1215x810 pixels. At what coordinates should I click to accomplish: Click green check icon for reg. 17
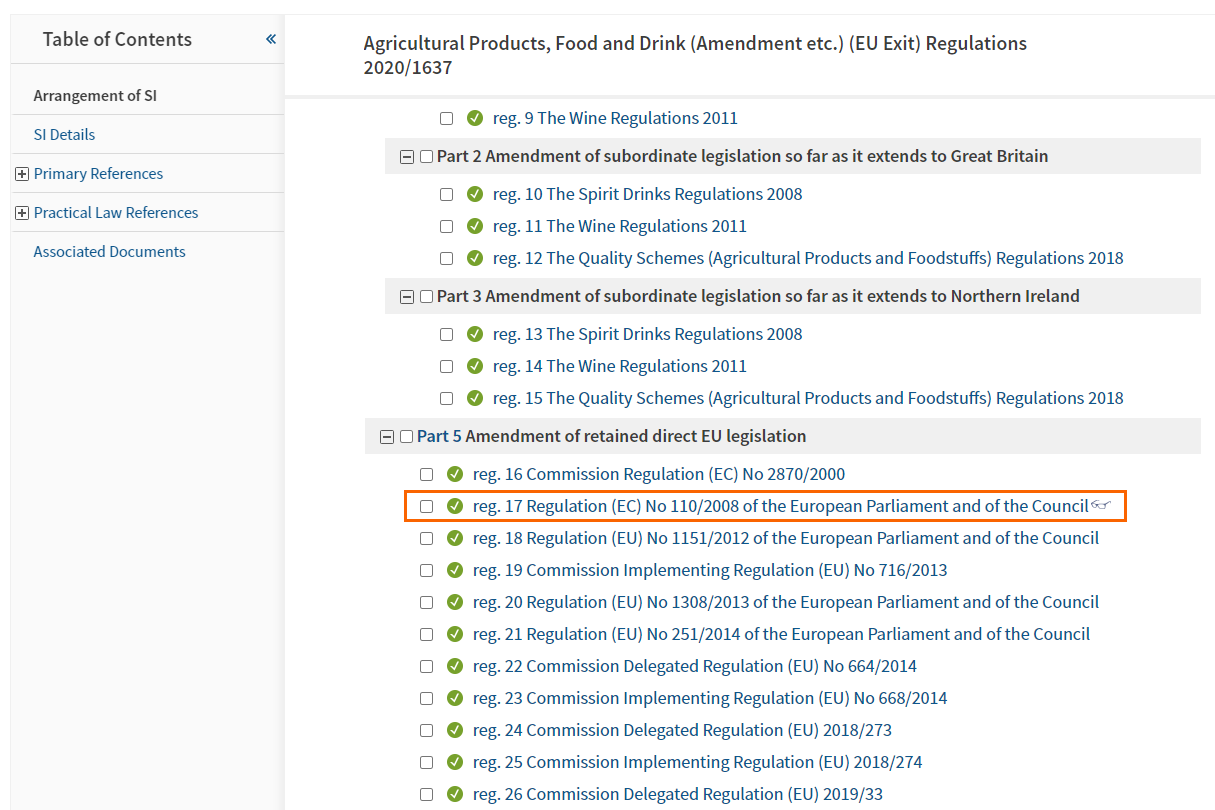pyautogui.click(x=455, y=506)
